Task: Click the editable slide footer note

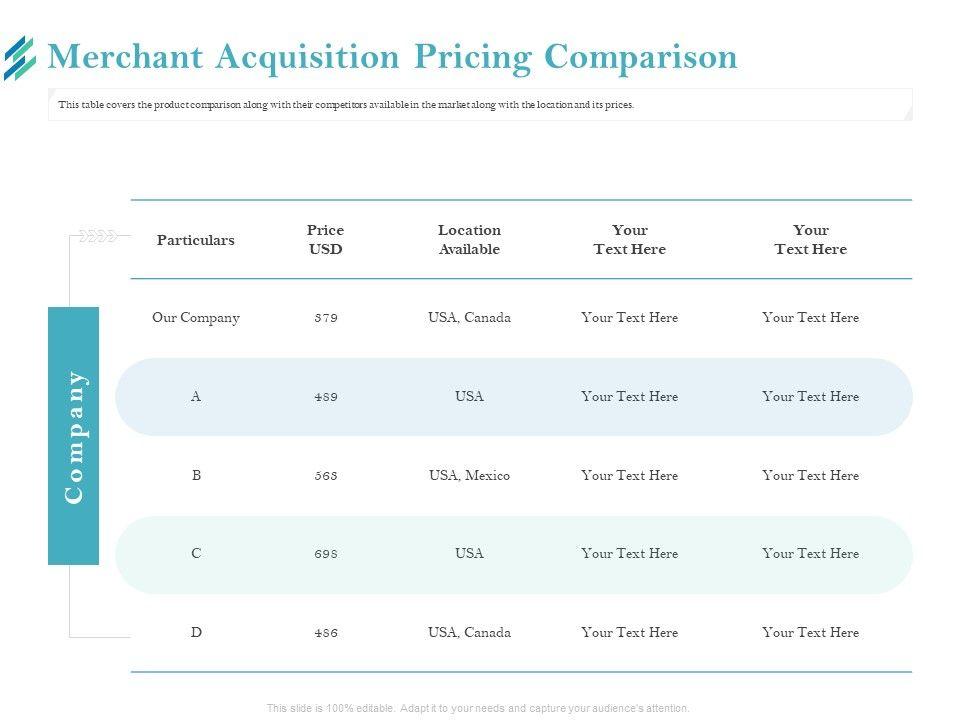Action: tap(478, 708)
